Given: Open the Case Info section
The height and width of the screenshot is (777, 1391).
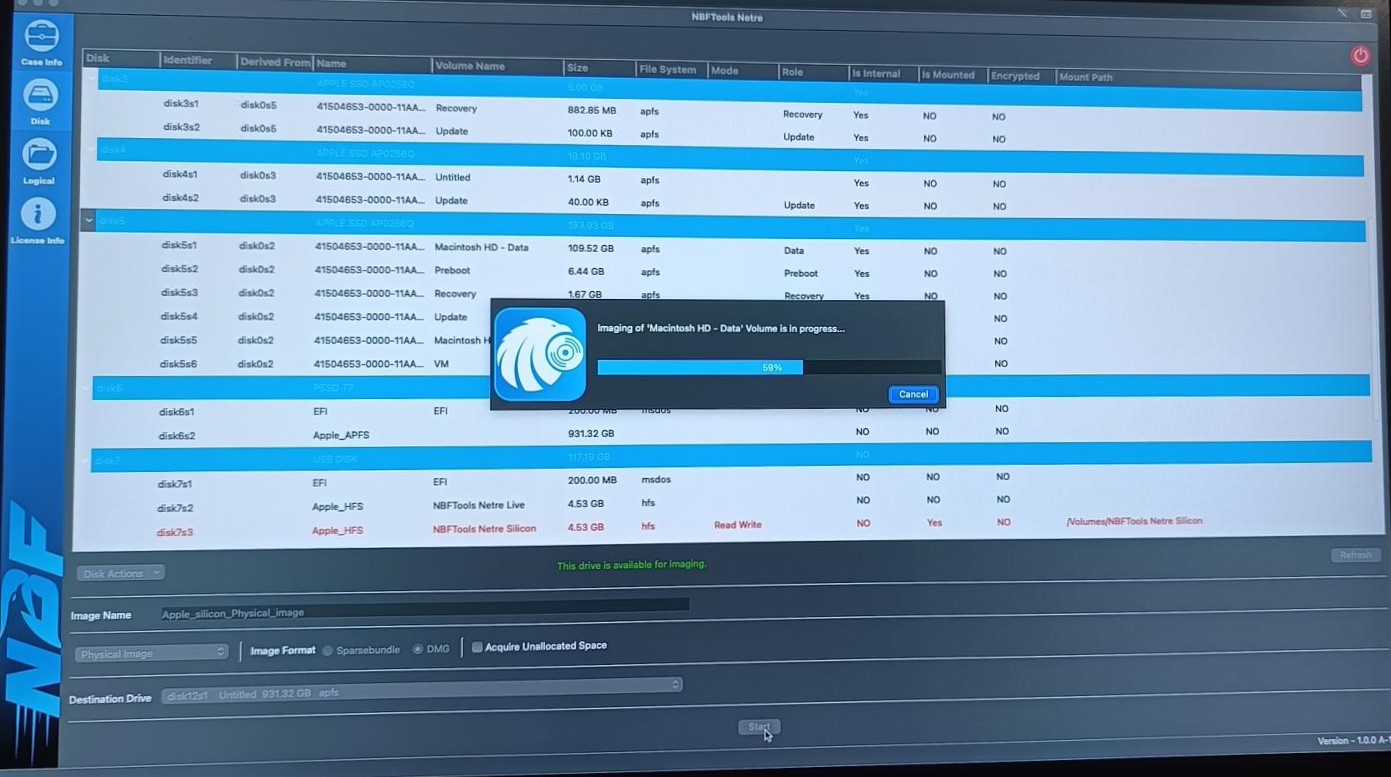Looking at the screenshot, I should [x=41, y=43].
